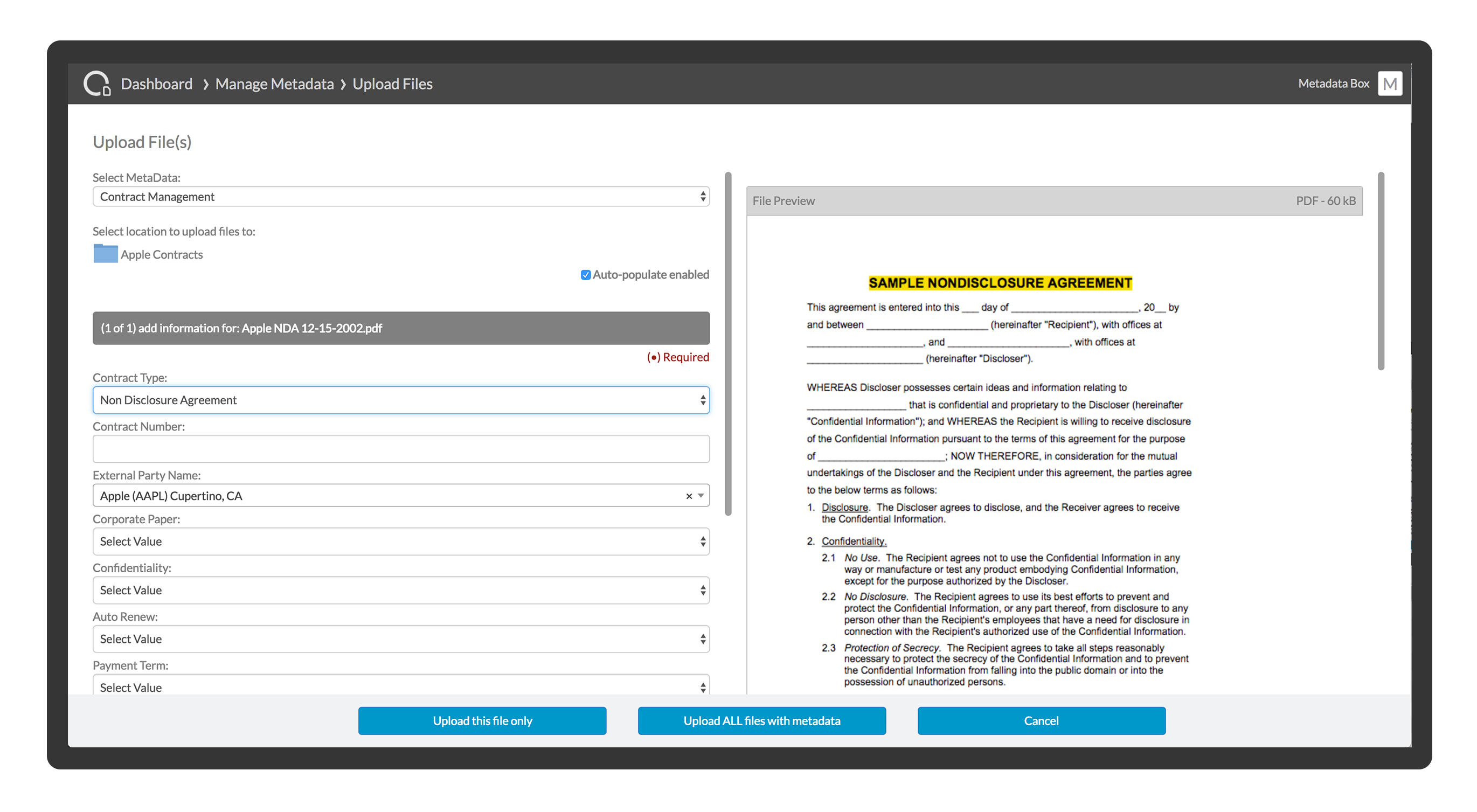Click the Confidentiality underlined heading in preview
This screenshot has height=812, width=1477.
[x=854, y=542]
